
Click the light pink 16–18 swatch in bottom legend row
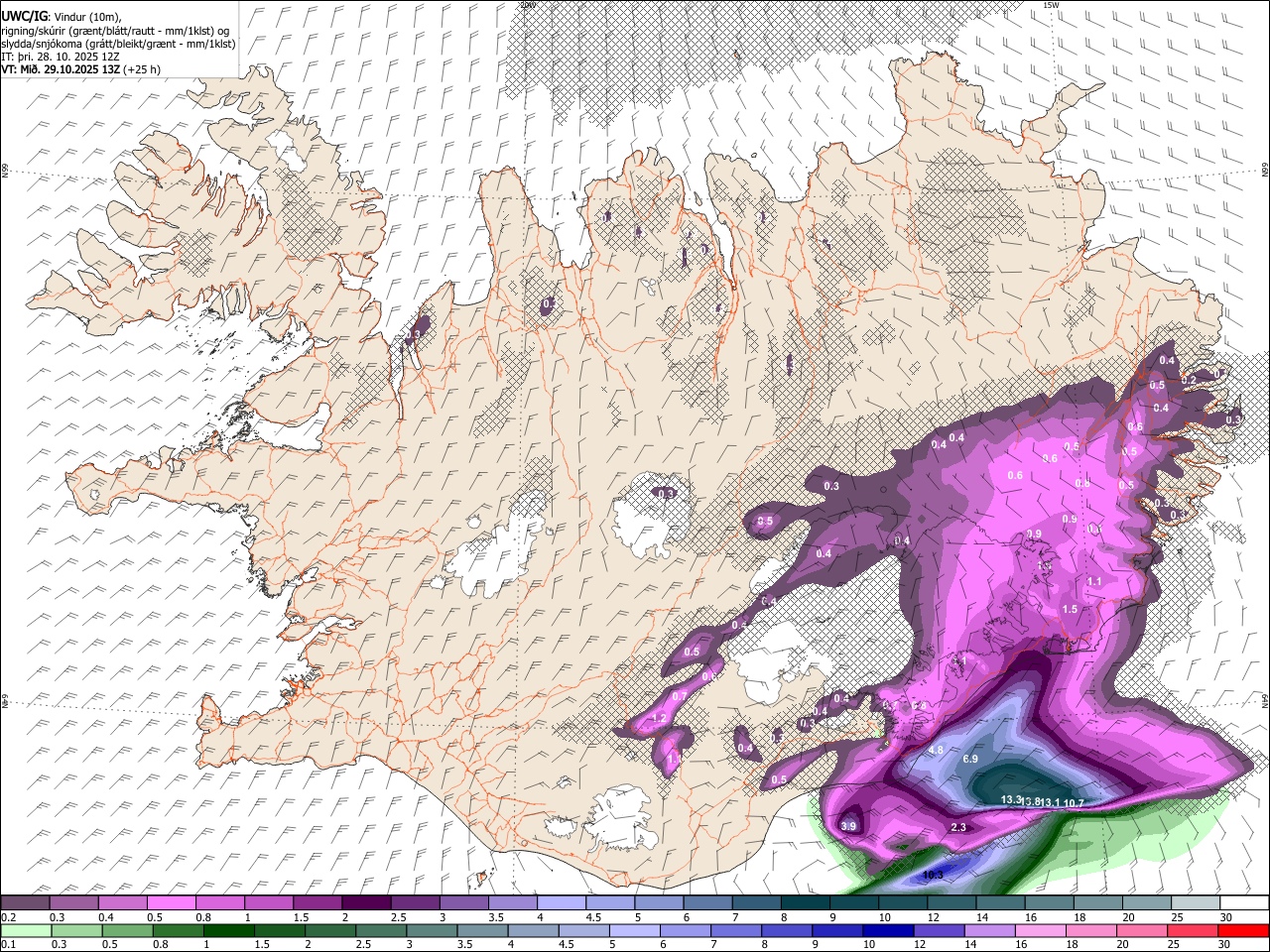[1039, 930]
